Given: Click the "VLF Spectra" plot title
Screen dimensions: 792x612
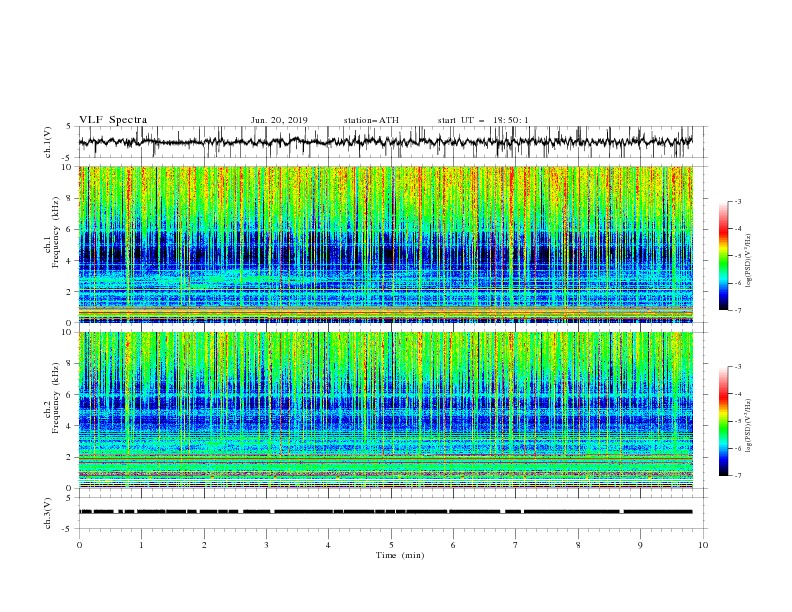Looking at the screenshot, I should tap(113, 120).
